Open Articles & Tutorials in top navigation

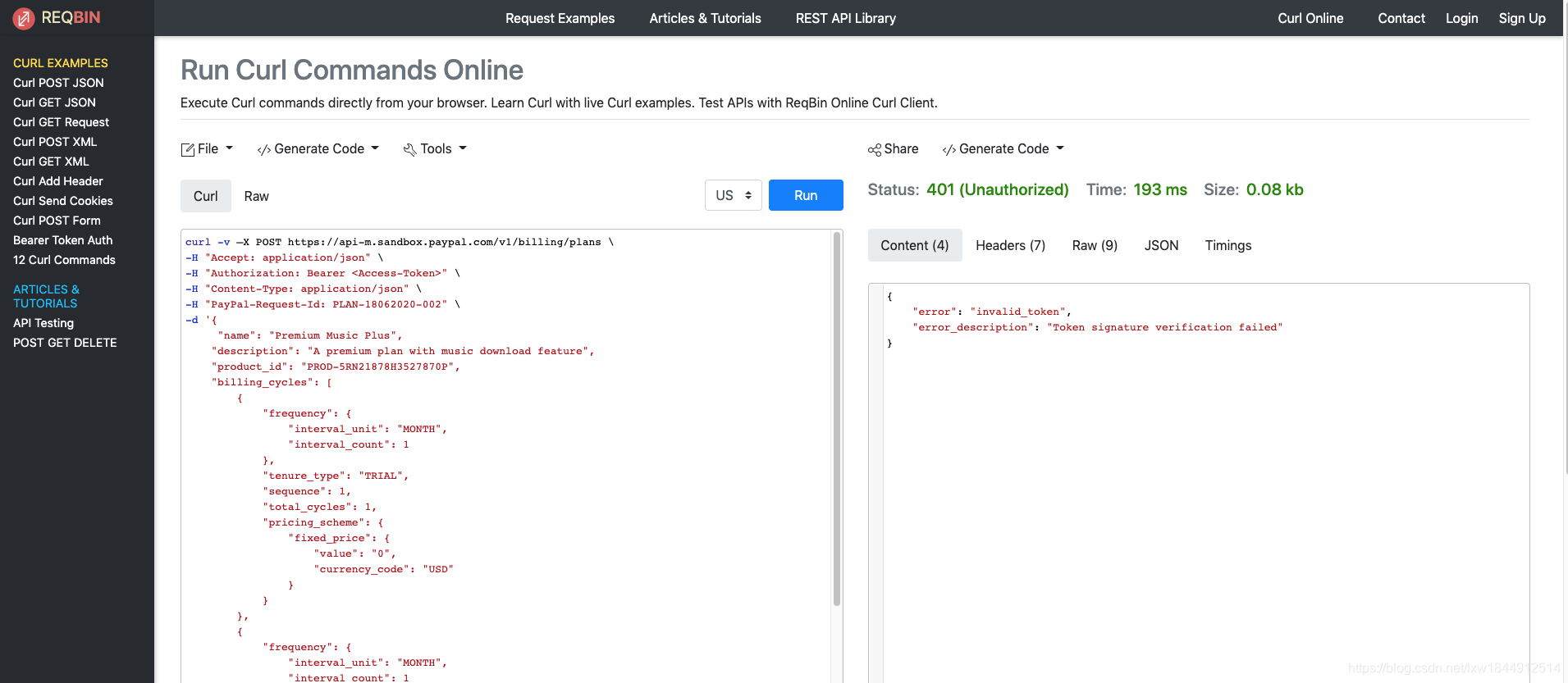[706, 18]
